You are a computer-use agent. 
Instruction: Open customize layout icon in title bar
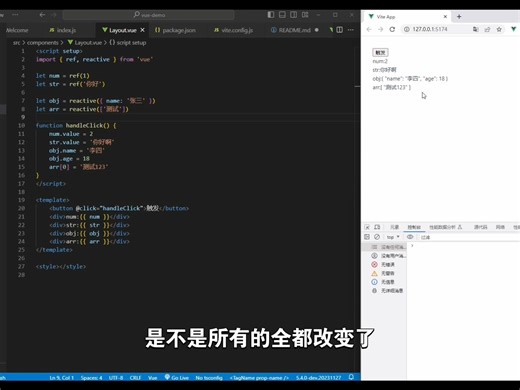[305, 15]
